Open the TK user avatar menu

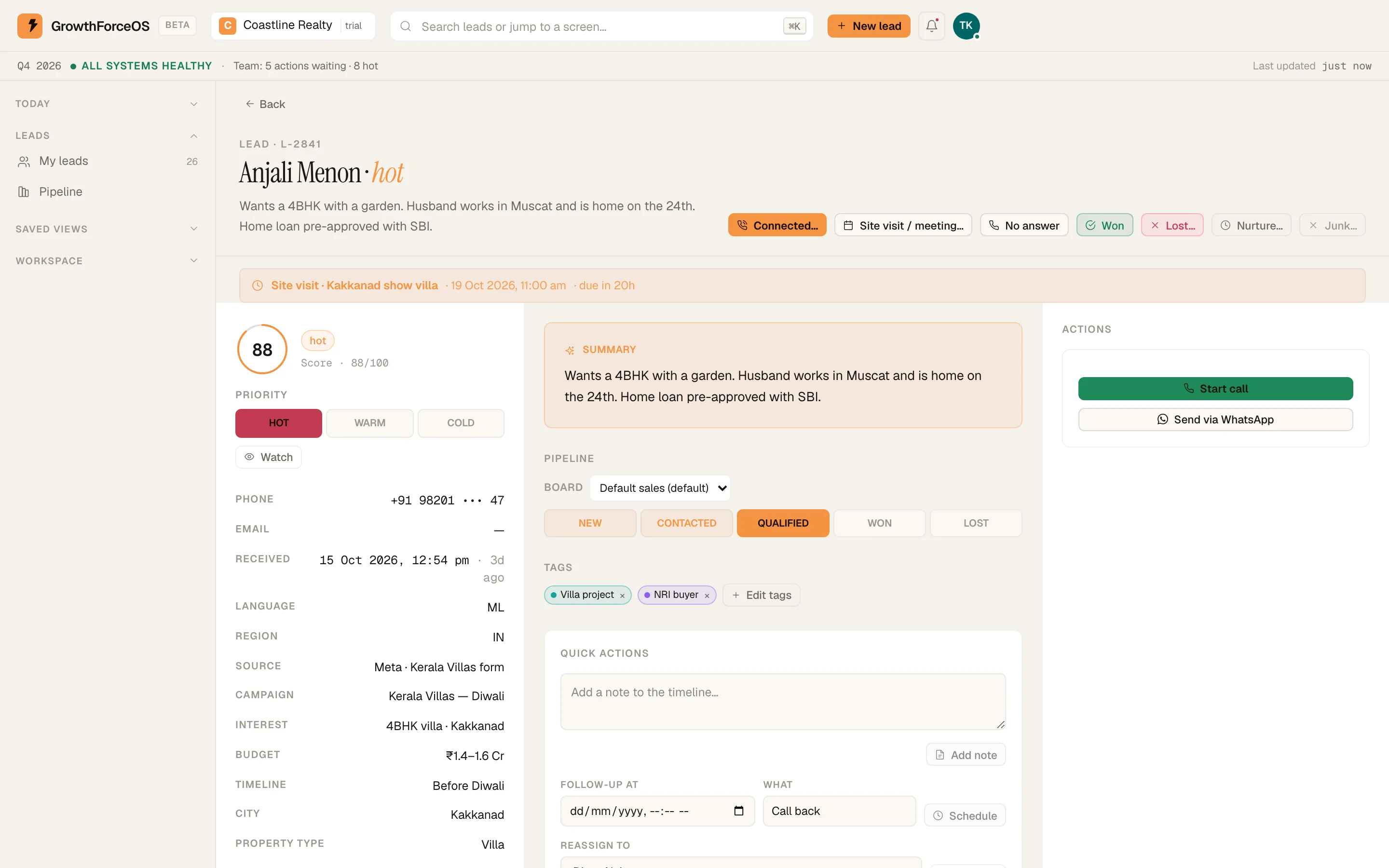click(x=966, y=26)
